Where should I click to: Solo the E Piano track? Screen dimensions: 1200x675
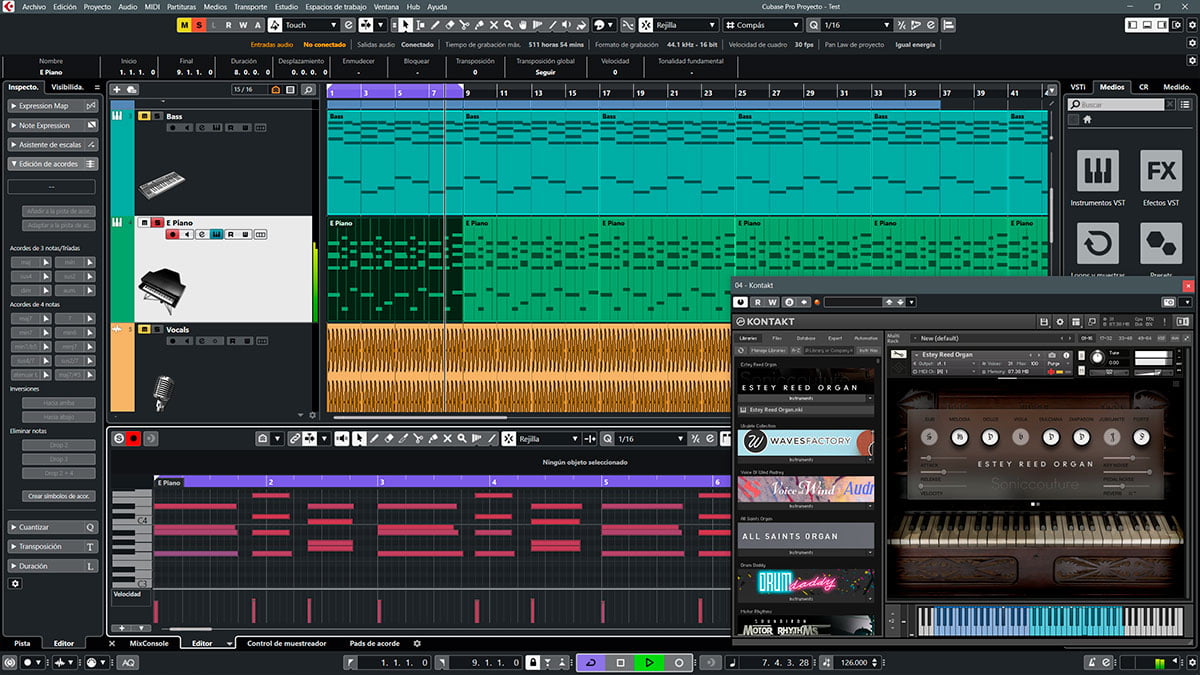(x=155, y=222)
